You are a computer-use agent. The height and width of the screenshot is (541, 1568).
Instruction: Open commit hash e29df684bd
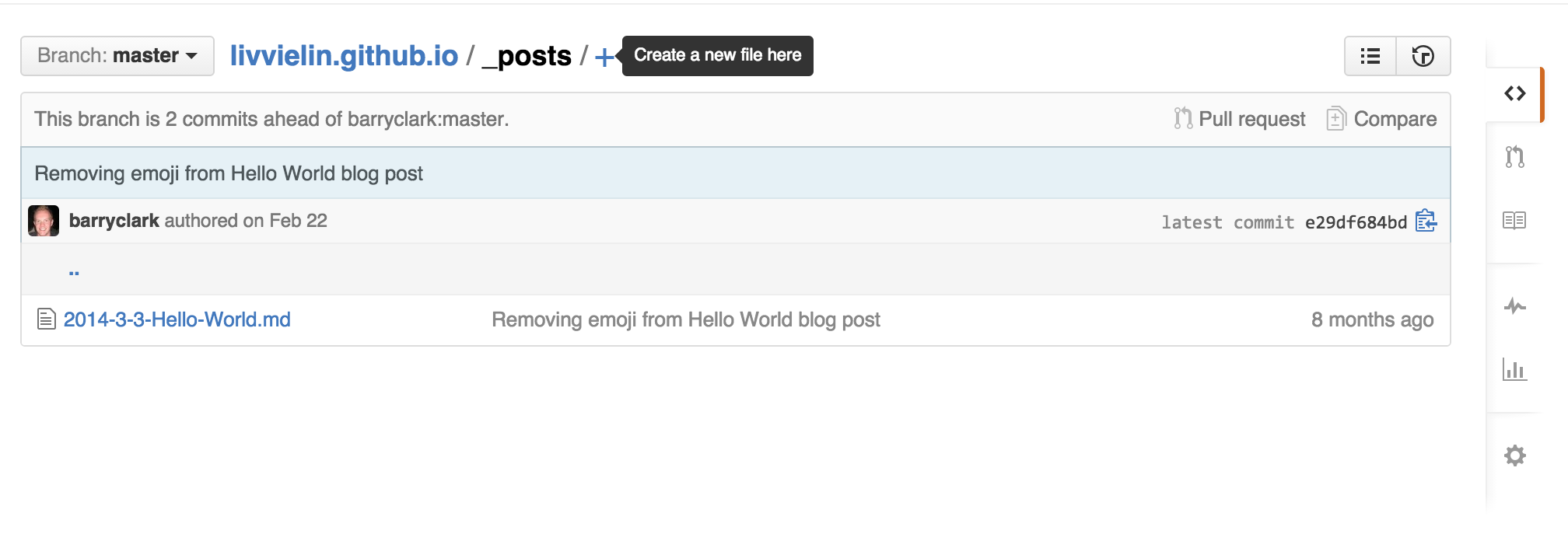click(x=1356, y=222)
